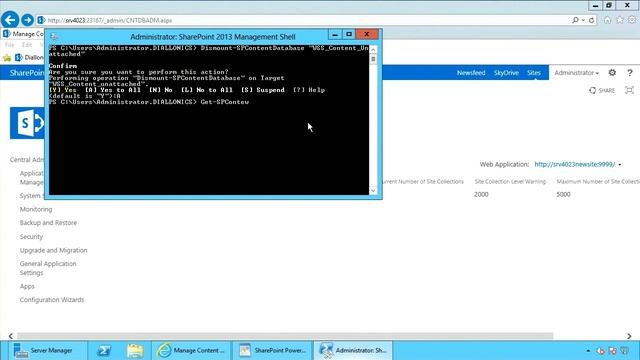Viewport: 640px width, 360px height.
Task: Open the Newsfeed link
Action: tap(471, 73)
